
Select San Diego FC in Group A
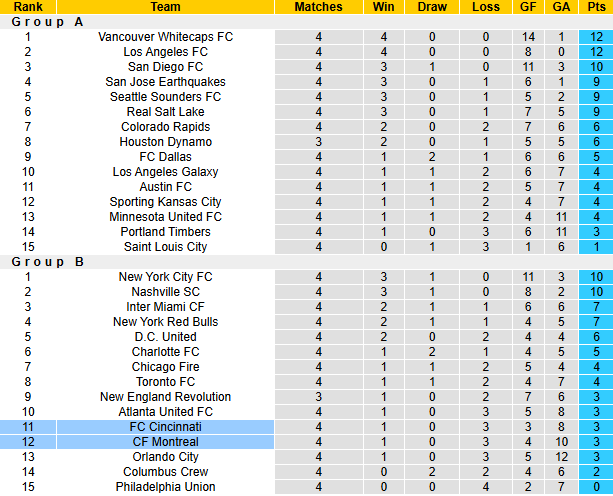(165, 67)
